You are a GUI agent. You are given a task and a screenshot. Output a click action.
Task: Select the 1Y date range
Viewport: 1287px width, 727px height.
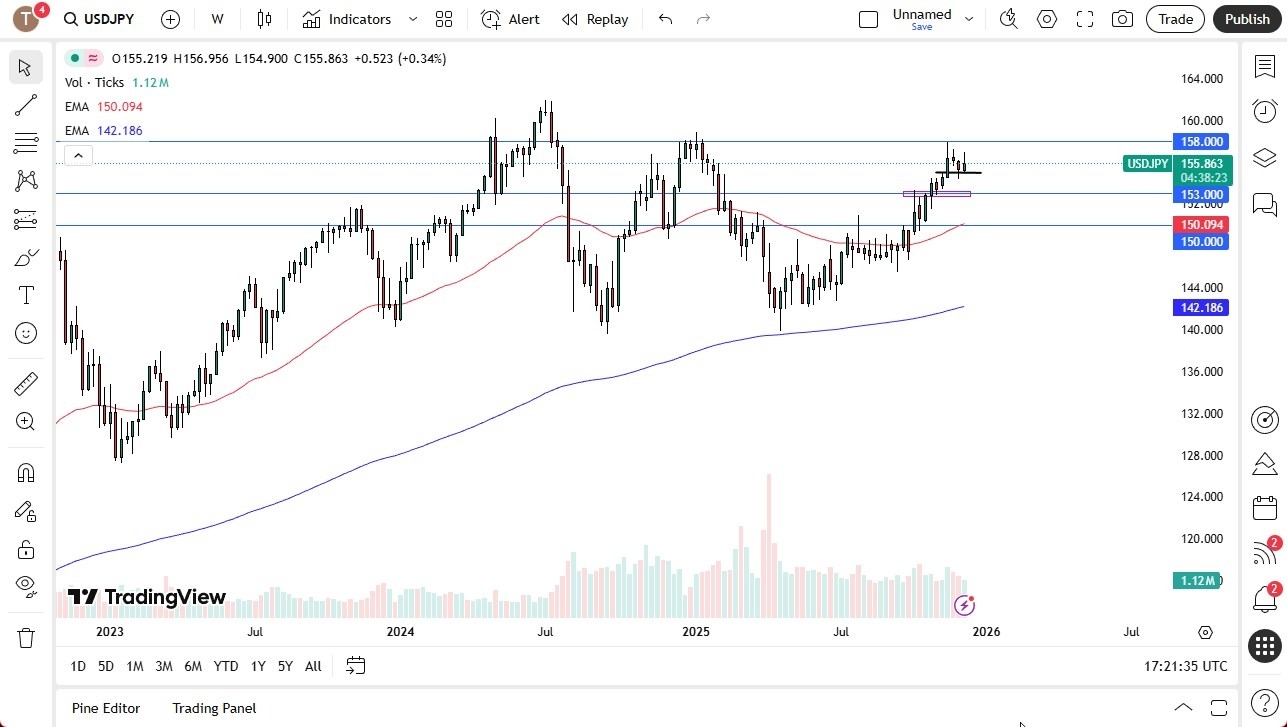[257, 666]
